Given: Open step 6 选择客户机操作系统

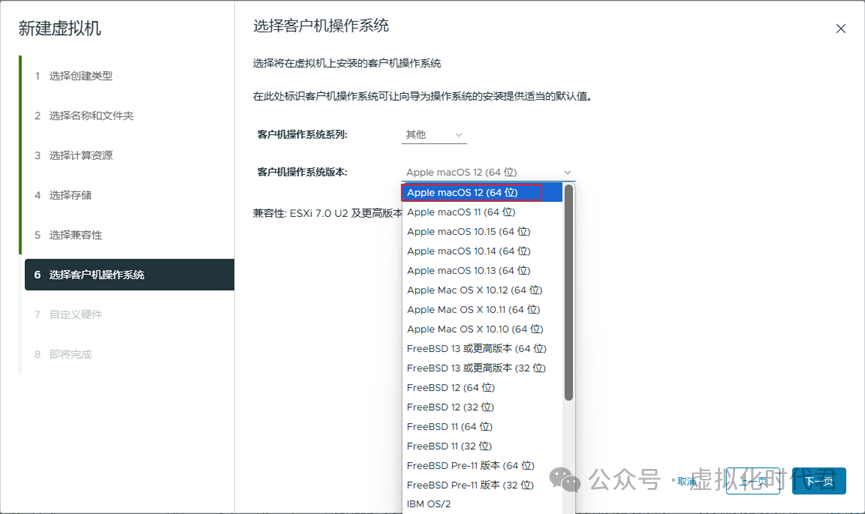Looking at the screenshot, I should pos(130,275).
